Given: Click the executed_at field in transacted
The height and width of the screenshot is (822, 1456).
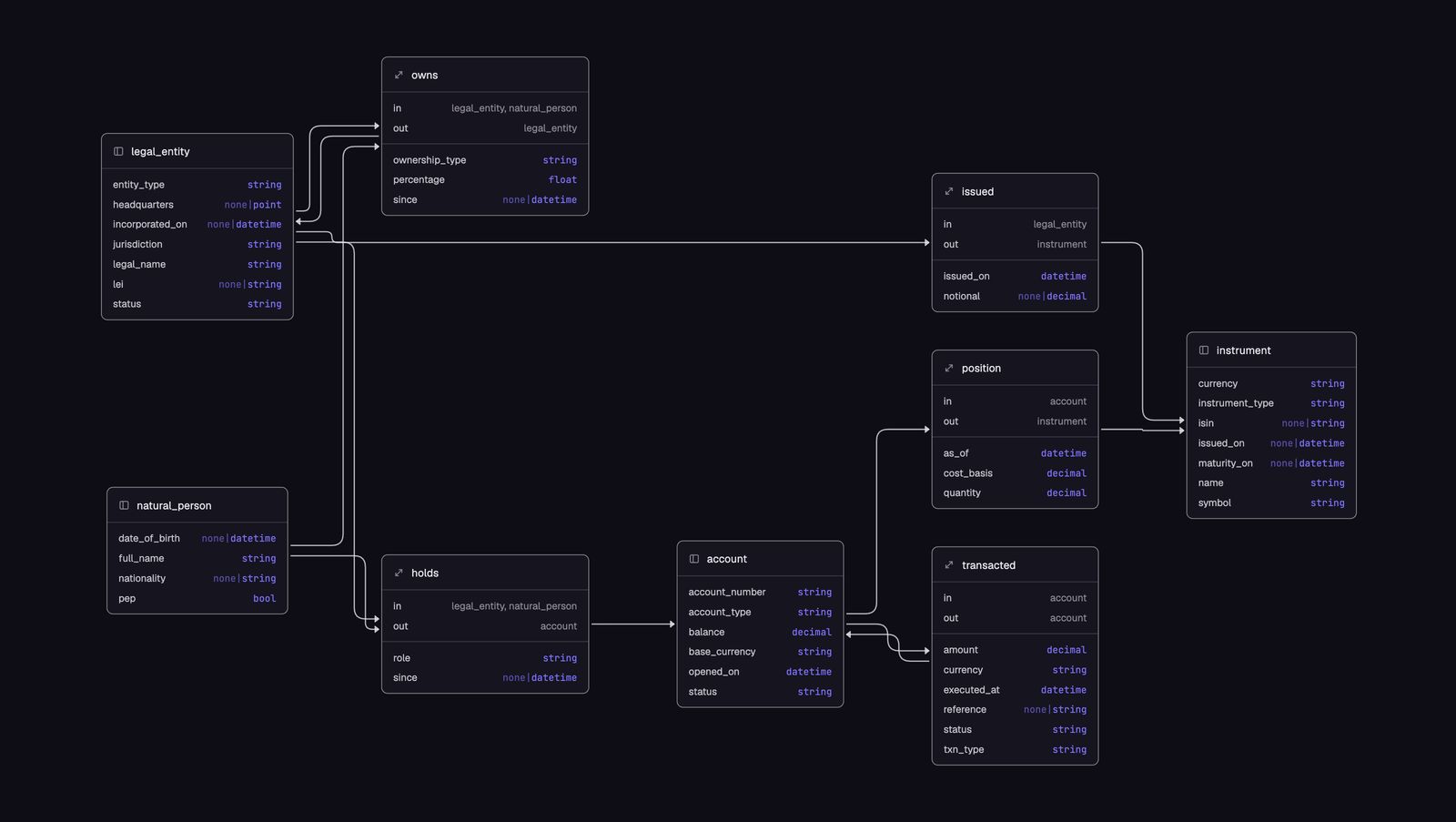Looking at the screenshot, I should tap(1015, 690).
